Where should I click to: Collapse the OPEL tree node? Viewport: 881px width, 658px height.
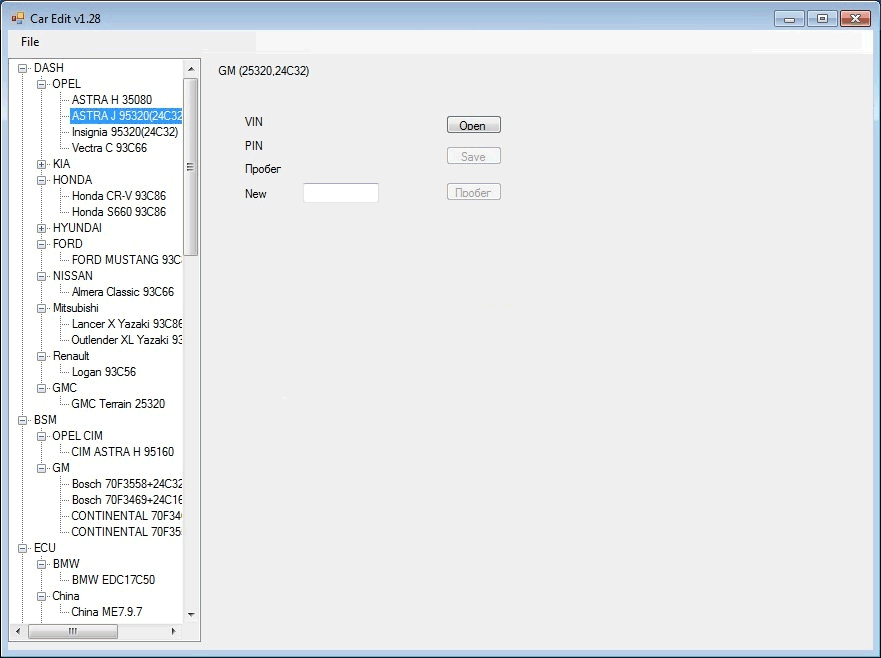[41, 84]
